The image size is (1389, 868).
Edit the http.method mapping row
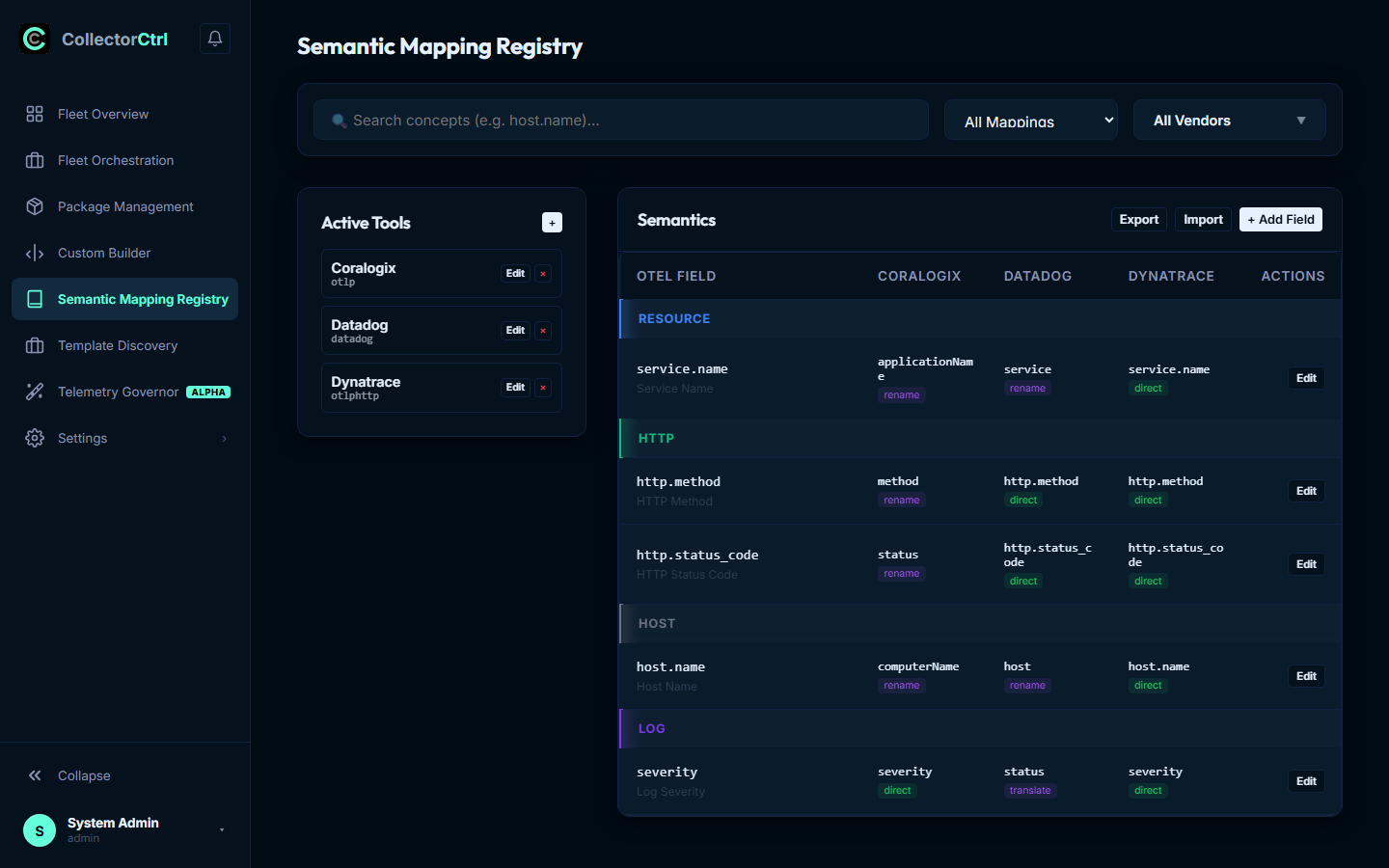tap(1306, 491)
